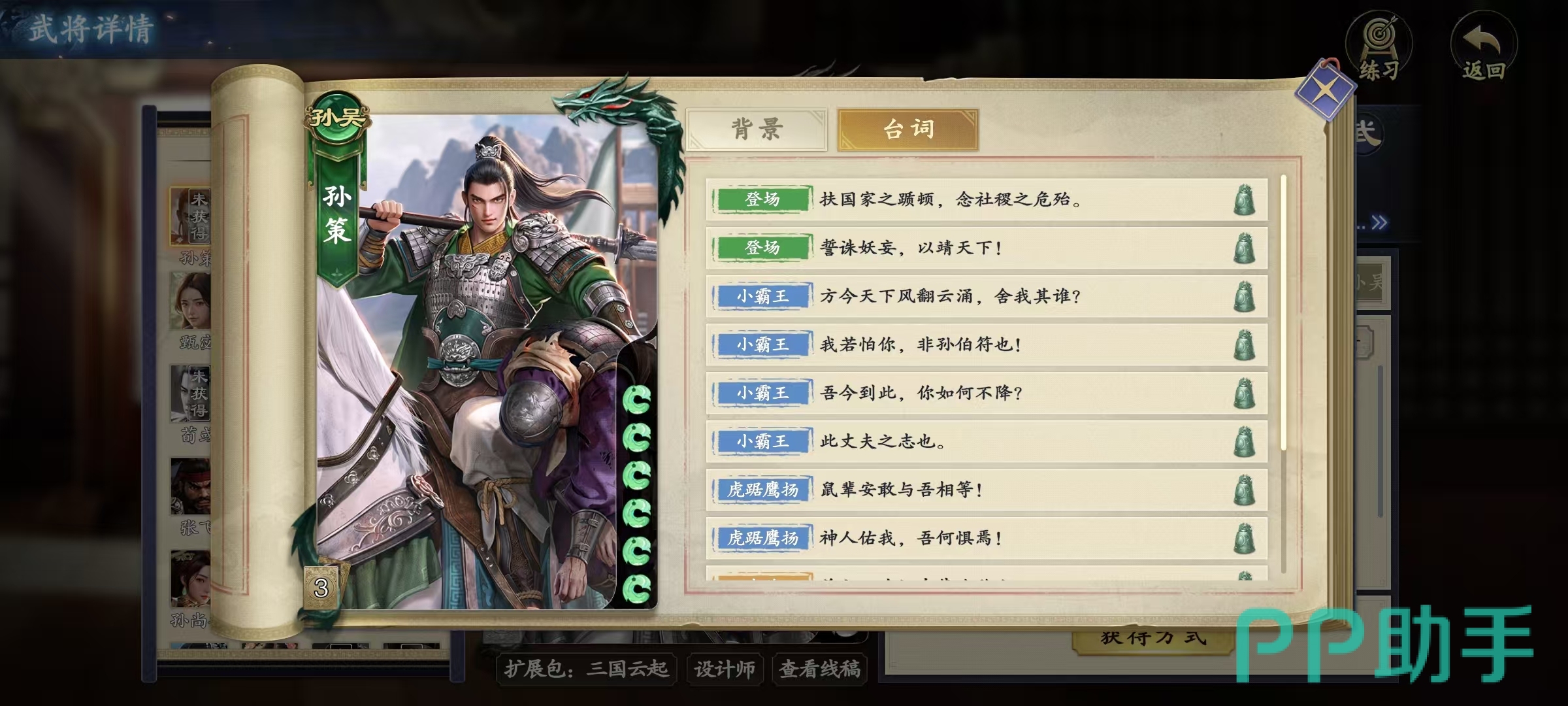Play bell audio for 此丈夫之志也 line
This screenshot has width=1568, height=706.
click(1244, 442)
